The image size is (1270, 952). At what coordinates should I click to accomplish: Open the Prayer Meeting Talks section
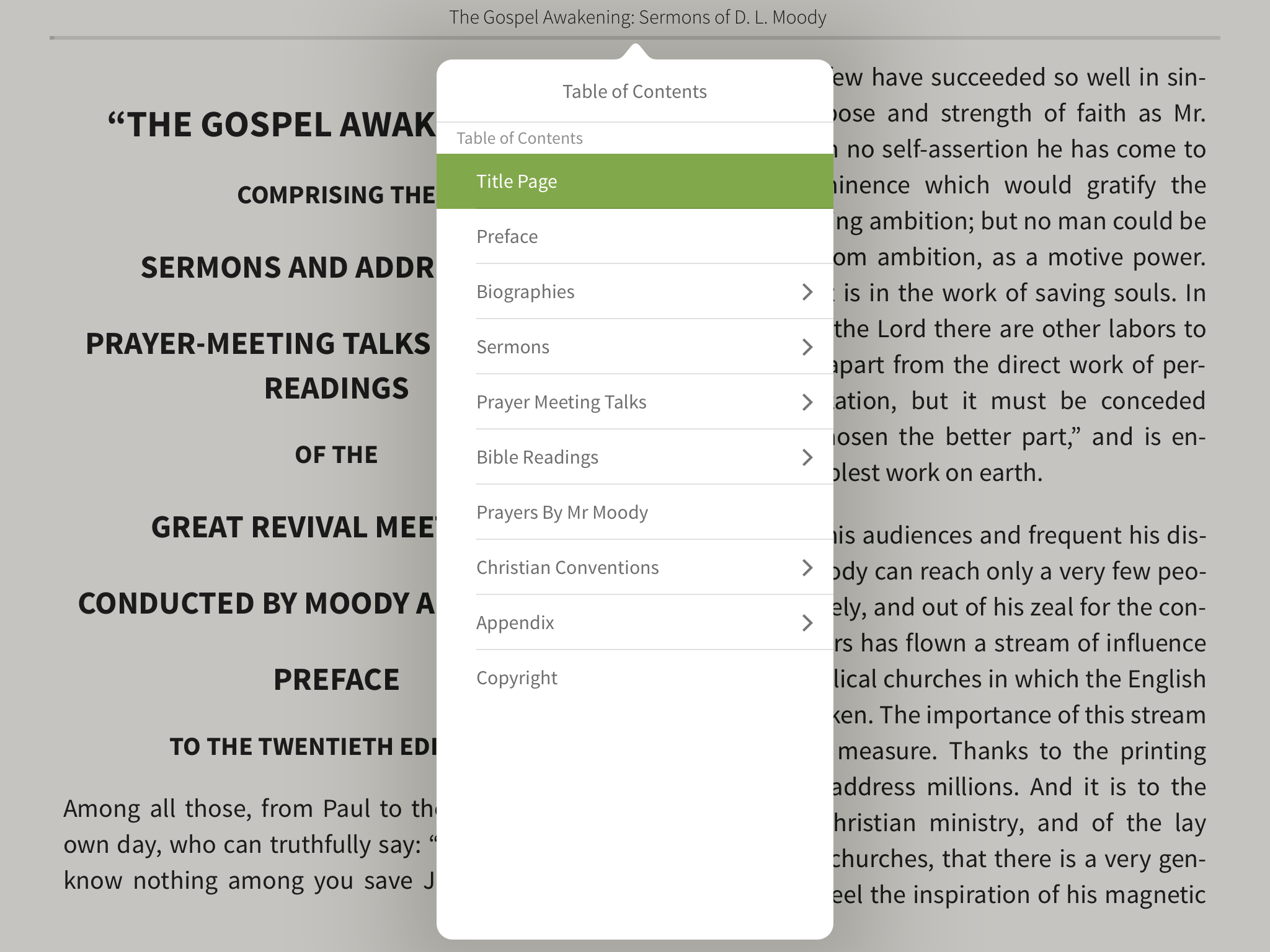(x=634, y=402)
